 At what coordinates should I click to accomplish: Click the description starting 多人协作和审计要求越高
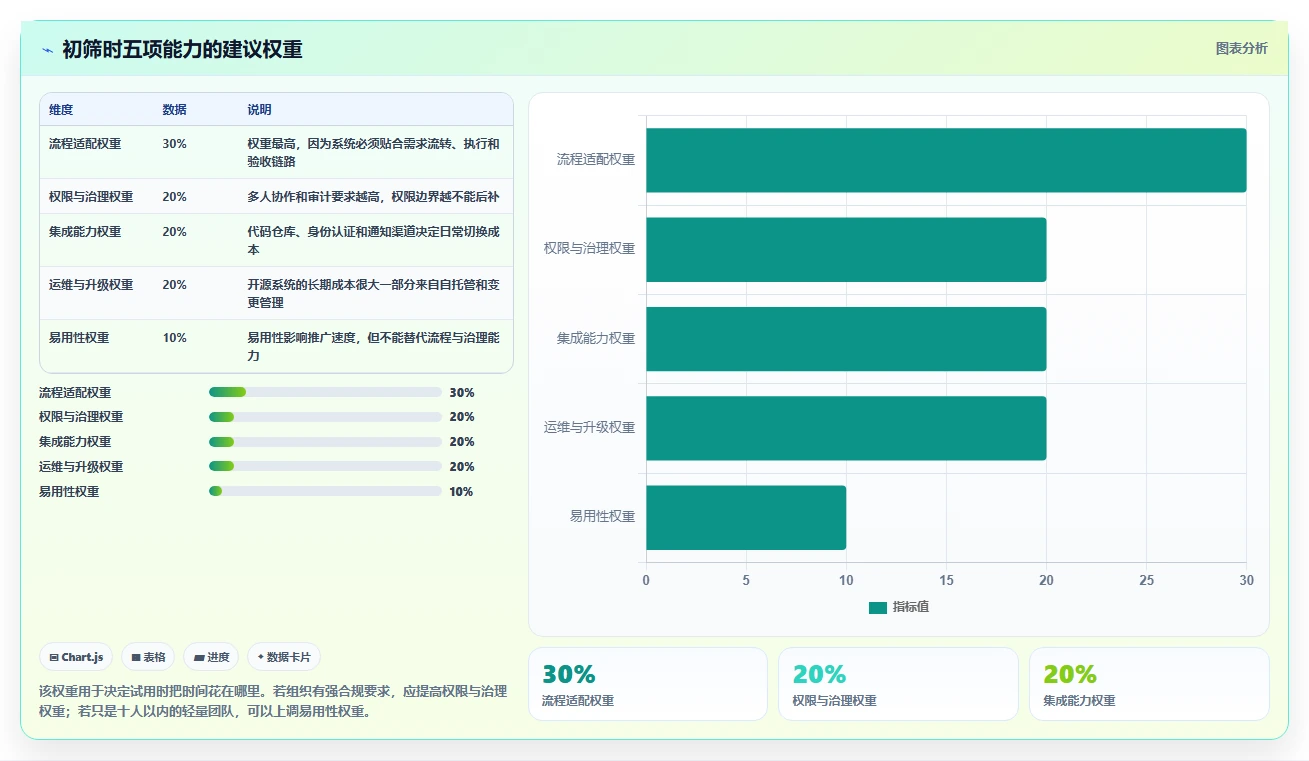pyautogui.click(x=373, y=197)
